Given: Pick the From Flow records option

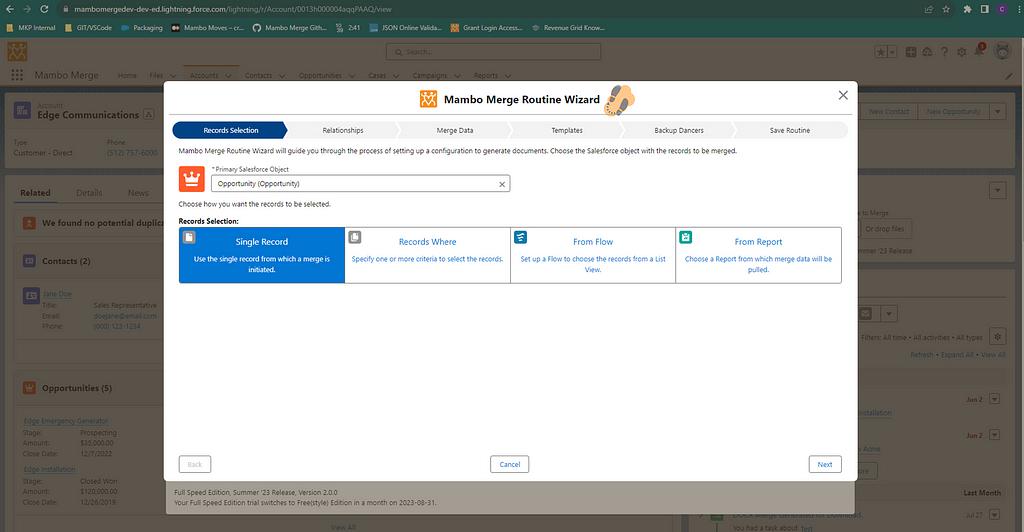Looking at the screenshot, I should [x=592, y=255].
